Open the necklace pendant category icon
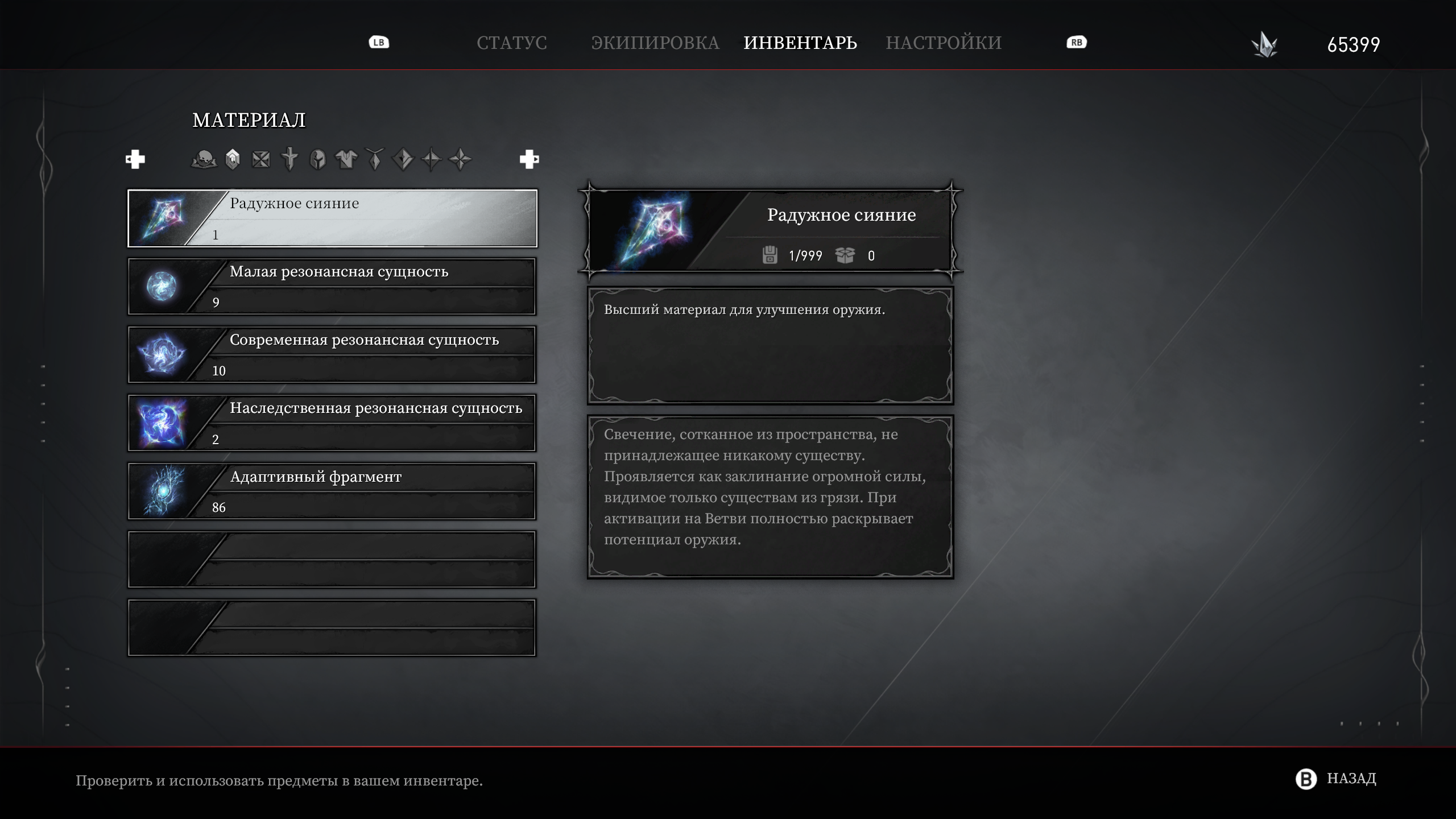Image resolution: width=1456 pixels, height=819 pixels. point(375,159)
